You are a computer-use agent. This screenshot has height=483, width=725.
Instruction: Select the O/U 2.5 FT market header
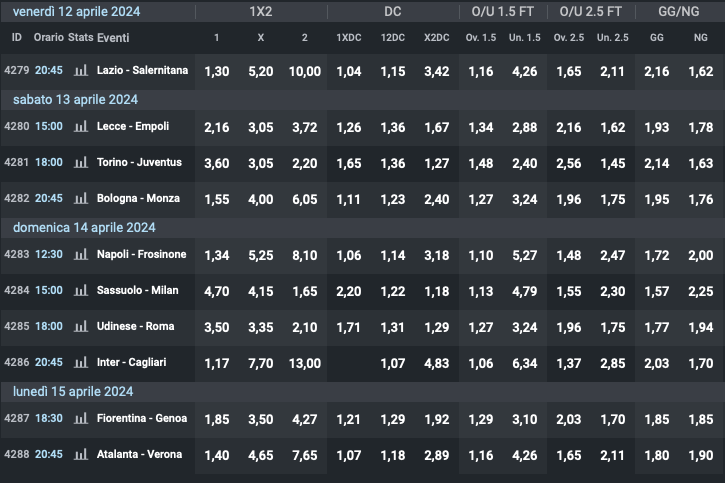point(591,12)
